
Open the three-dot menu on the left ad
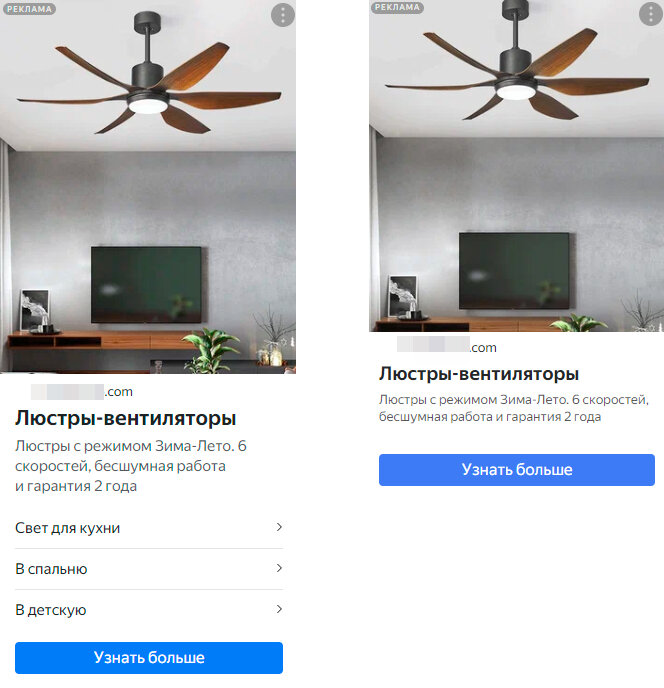coord(283,15)
